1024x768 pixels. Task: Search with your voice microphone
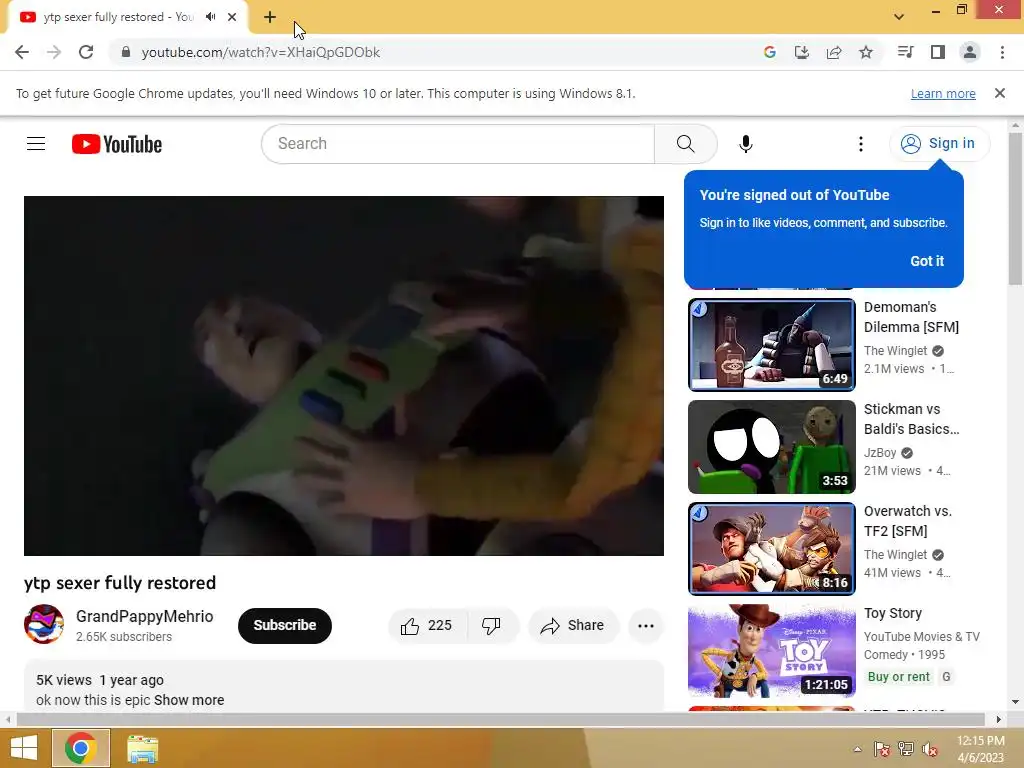(746, 144)
